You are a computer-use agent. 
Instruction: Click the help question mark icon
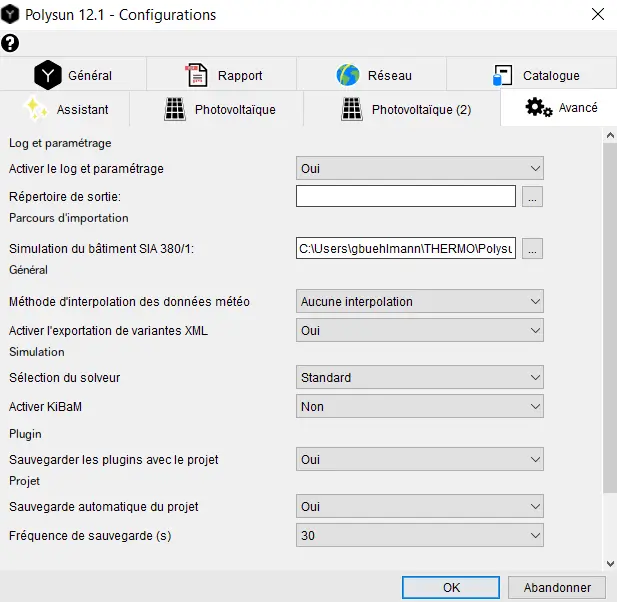pos(10,43)
